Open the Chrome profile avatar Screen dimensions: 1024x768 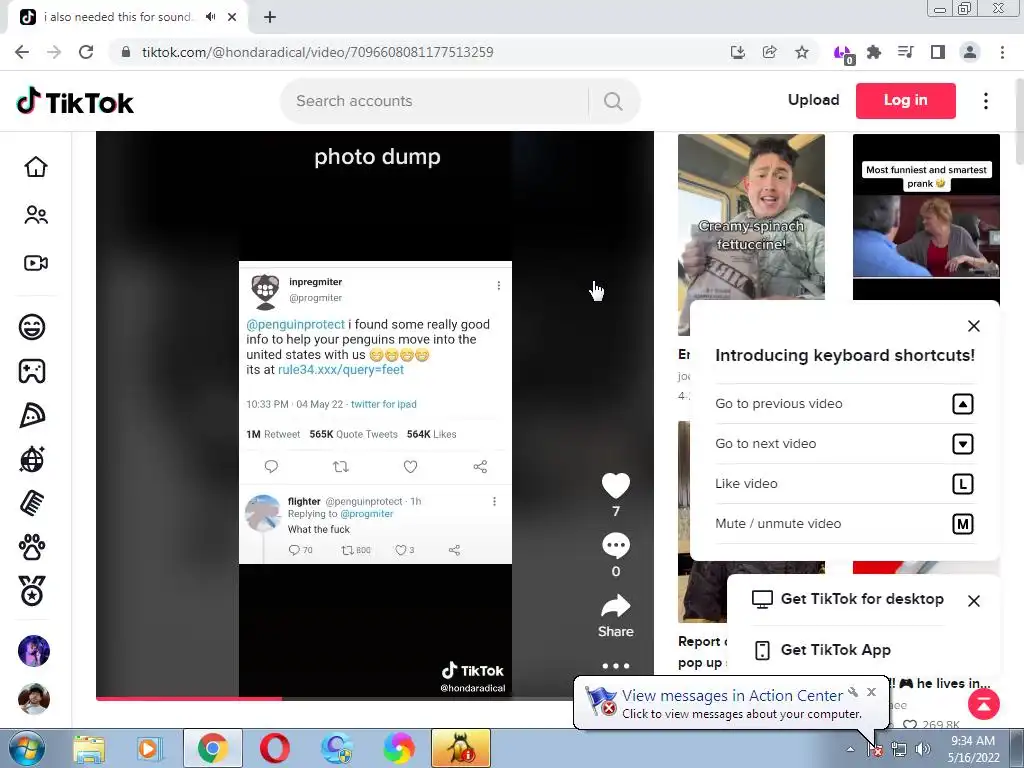pos(970,52)
